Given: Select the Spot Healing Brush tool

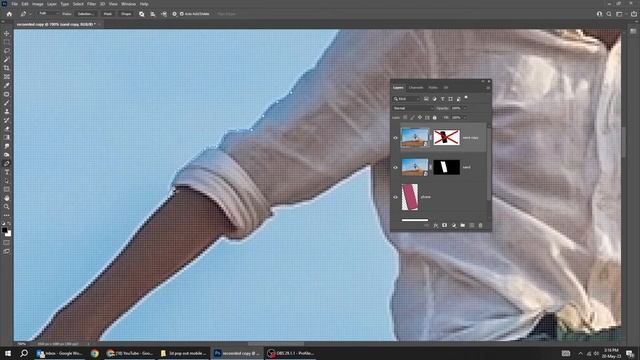Looking at the screenshot, I should click(x=7, y=94).
